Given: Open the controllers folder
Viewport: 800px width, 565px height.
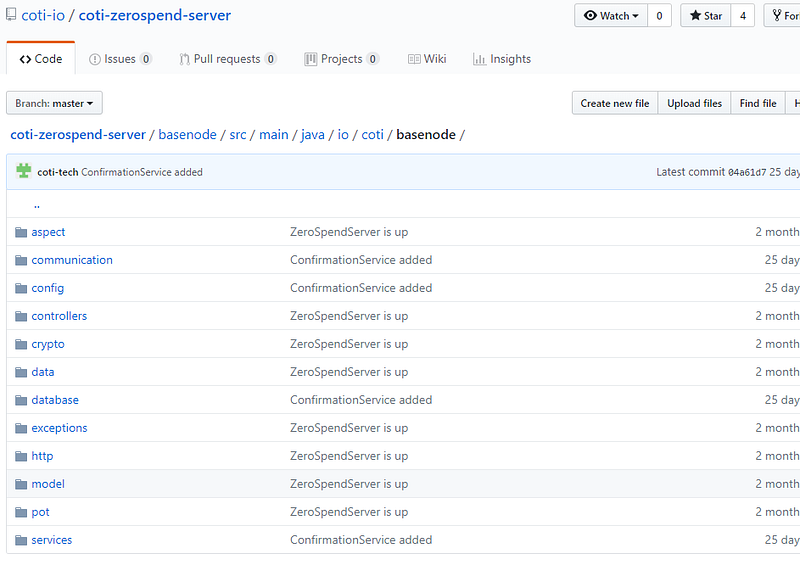Looking at the screenshot, I should coord(59,316).
